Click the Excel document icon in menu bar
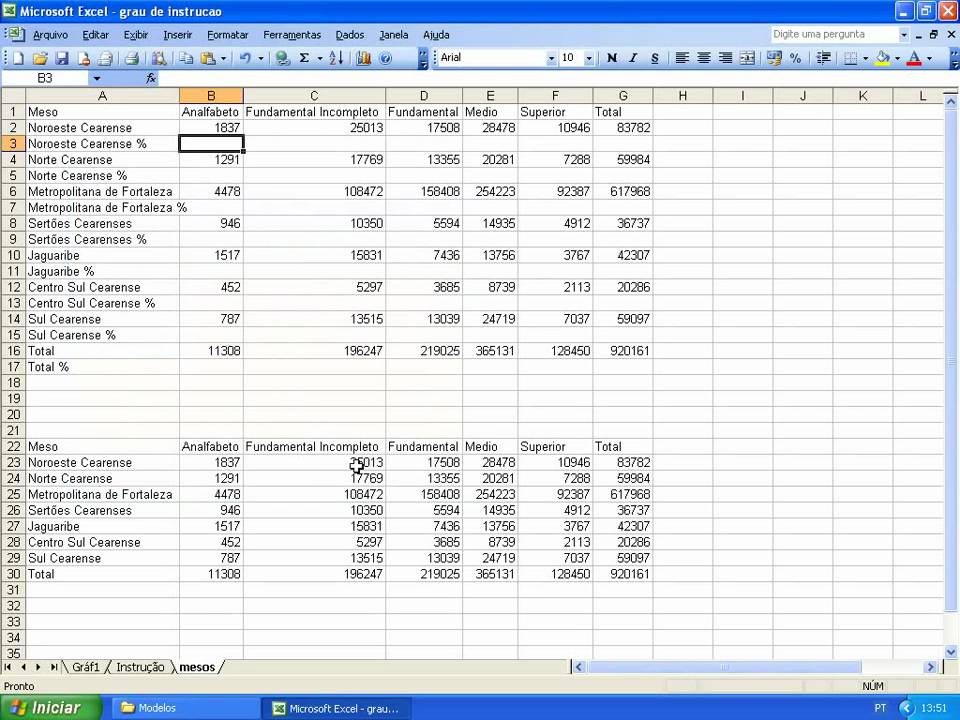Image resolution: width=960 pixels, height=720 pixels. [x=15, y=34]
